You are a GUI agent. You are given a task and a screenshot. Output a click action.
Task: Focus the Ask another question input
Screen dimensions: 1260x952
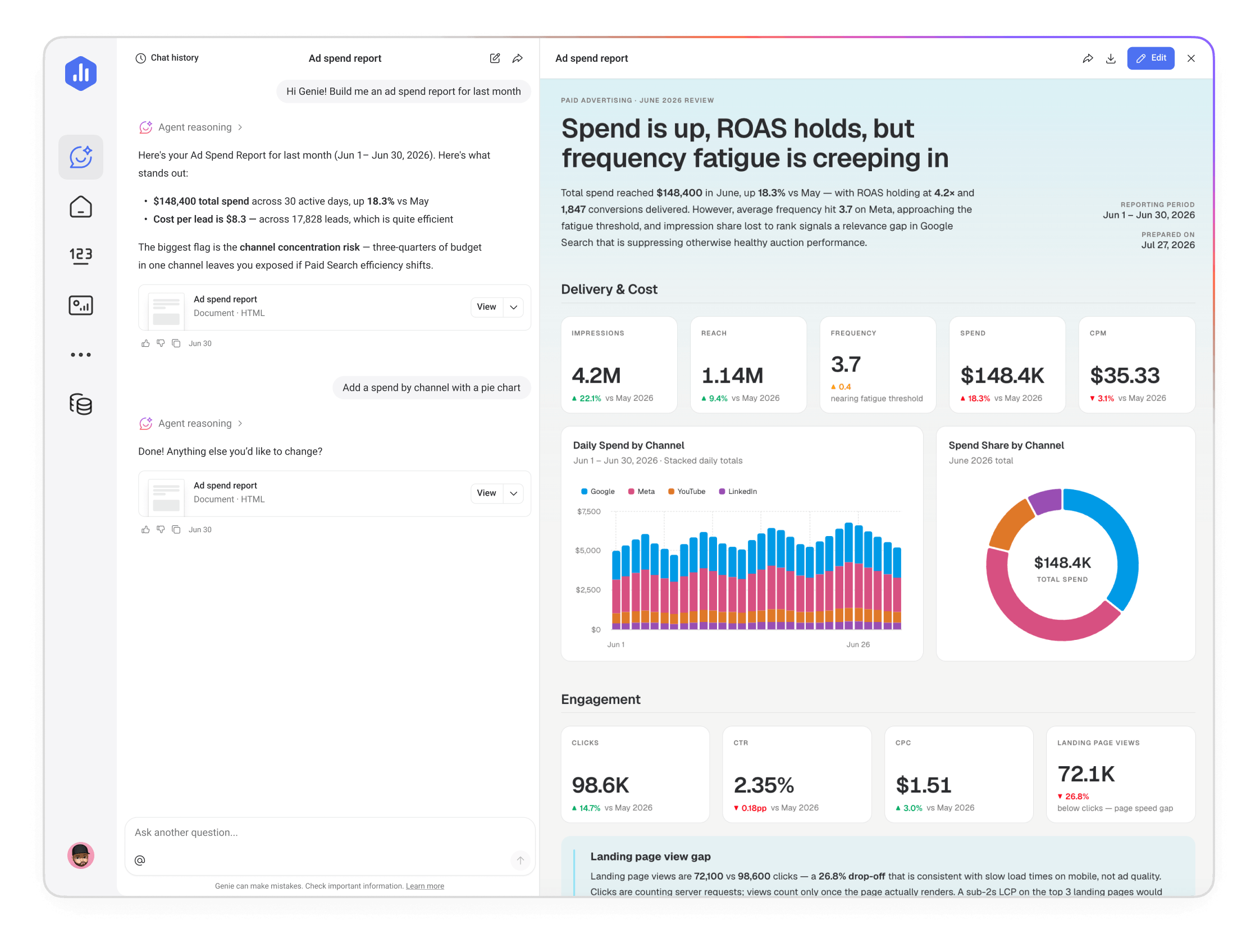tap(330, 832)
